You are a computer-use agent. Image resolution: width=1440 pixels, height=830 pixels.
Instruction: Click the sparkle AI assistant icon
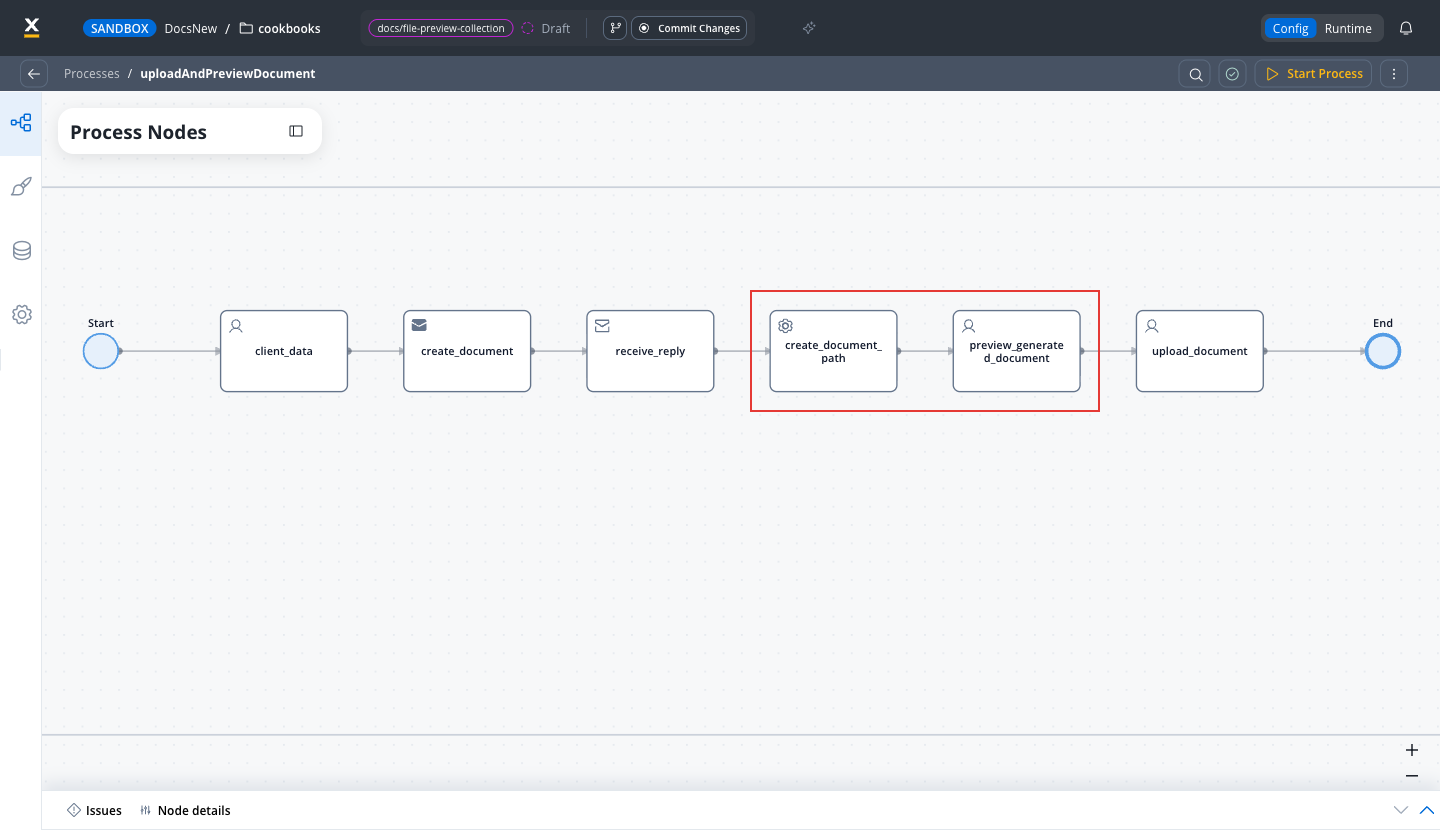coord(809,28)
